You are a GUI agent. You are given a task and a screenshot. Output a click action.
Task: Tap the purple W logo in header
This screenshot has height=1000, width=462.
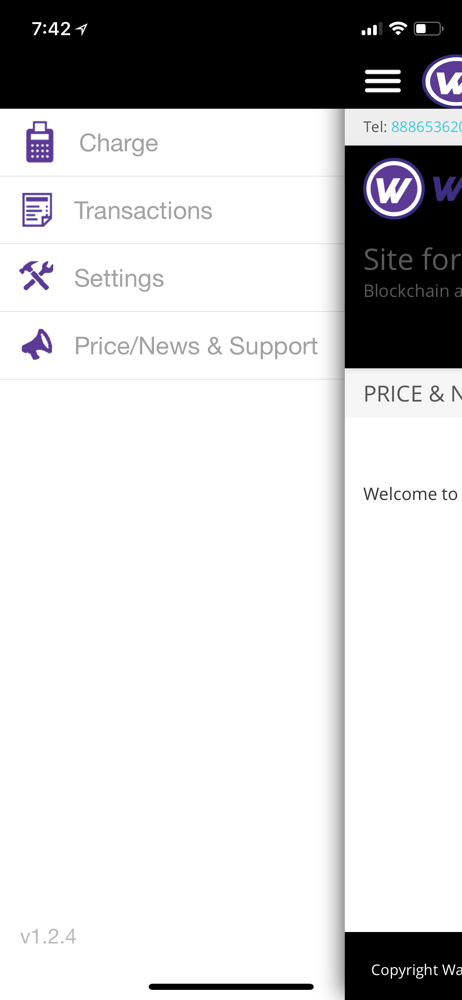point(442,81)
